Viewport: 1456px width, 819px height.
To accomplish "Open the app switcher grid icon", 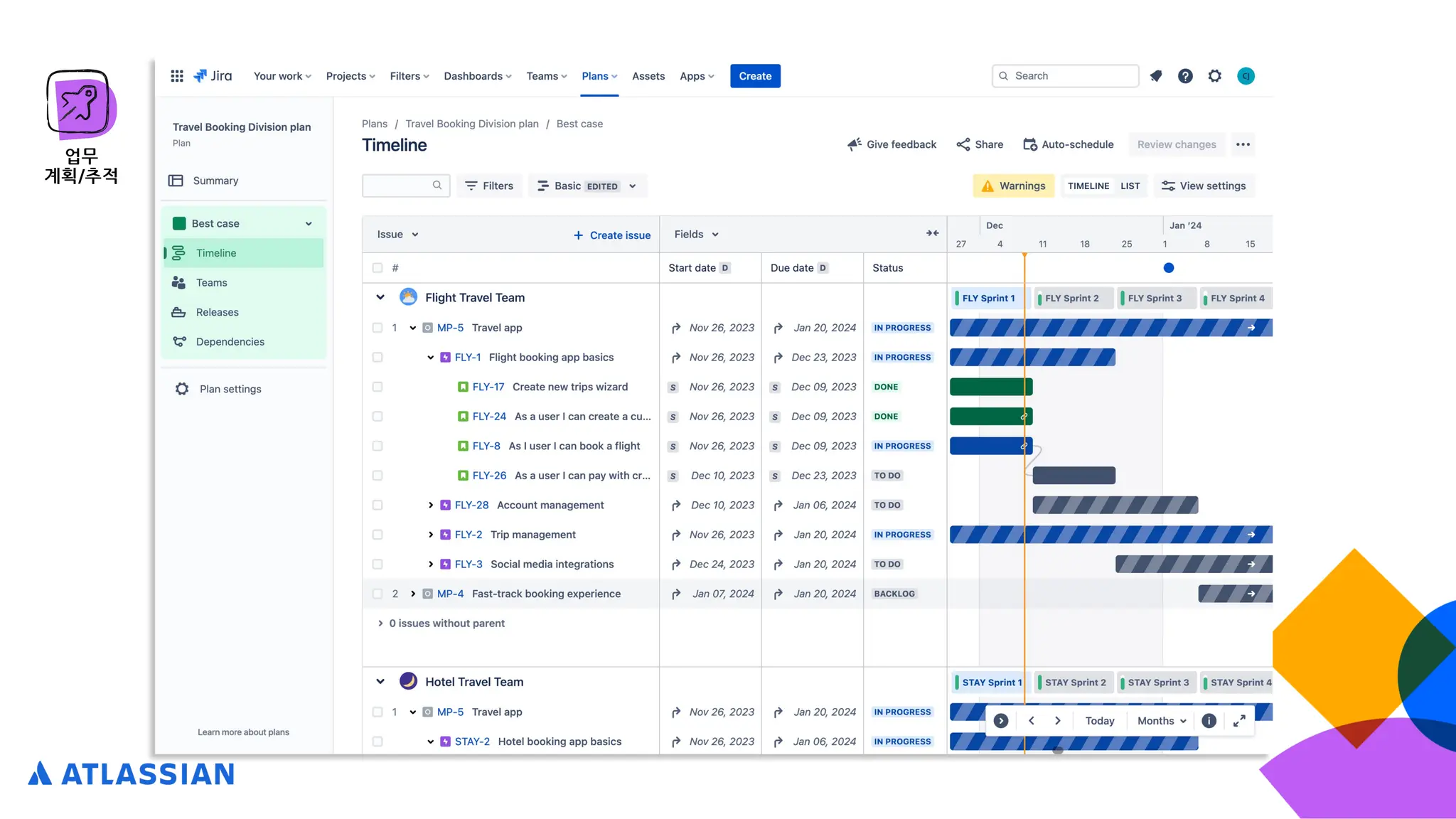I will coord(177,76).
